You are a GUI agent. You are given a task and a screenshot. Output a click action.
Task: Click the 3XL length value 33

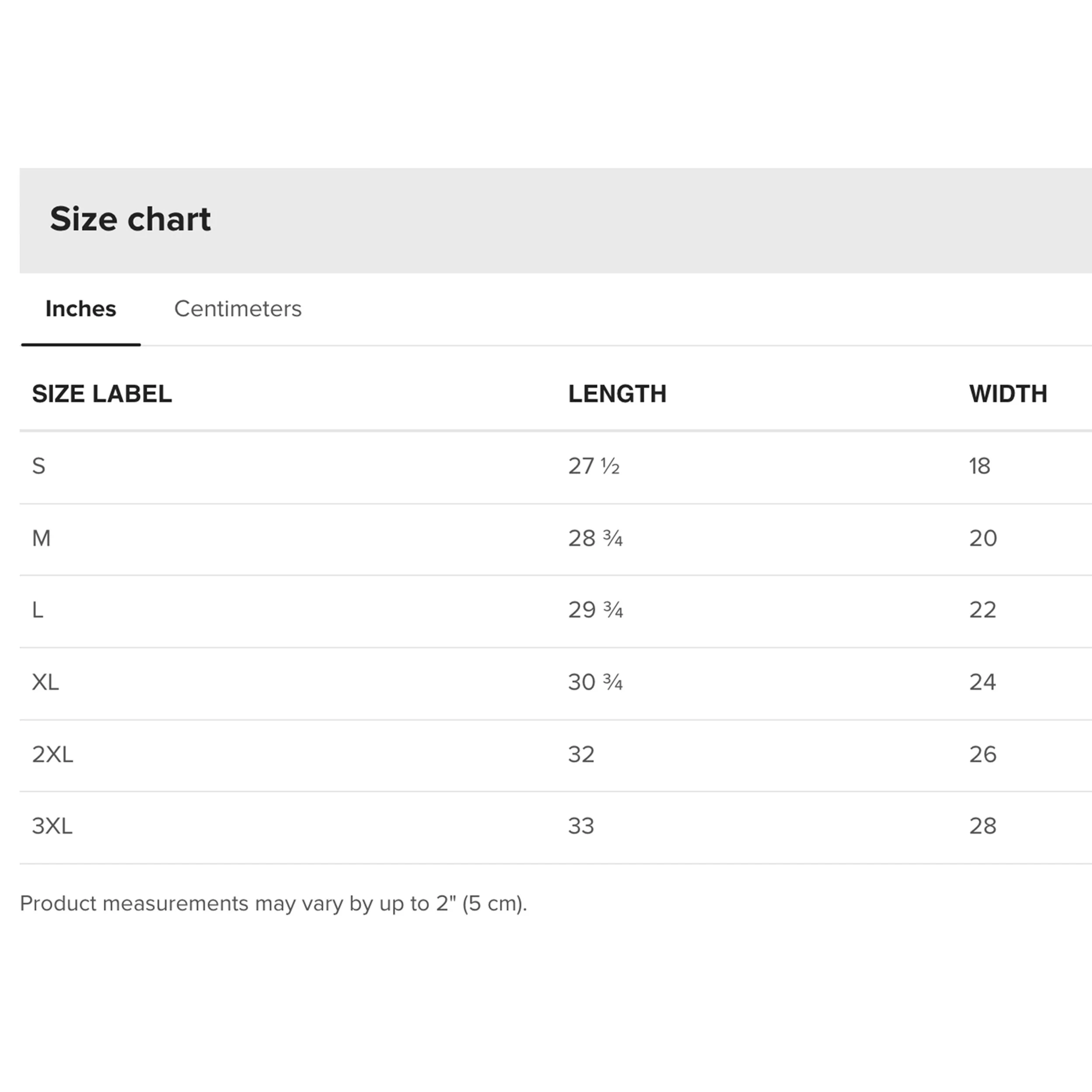(581, 826)
